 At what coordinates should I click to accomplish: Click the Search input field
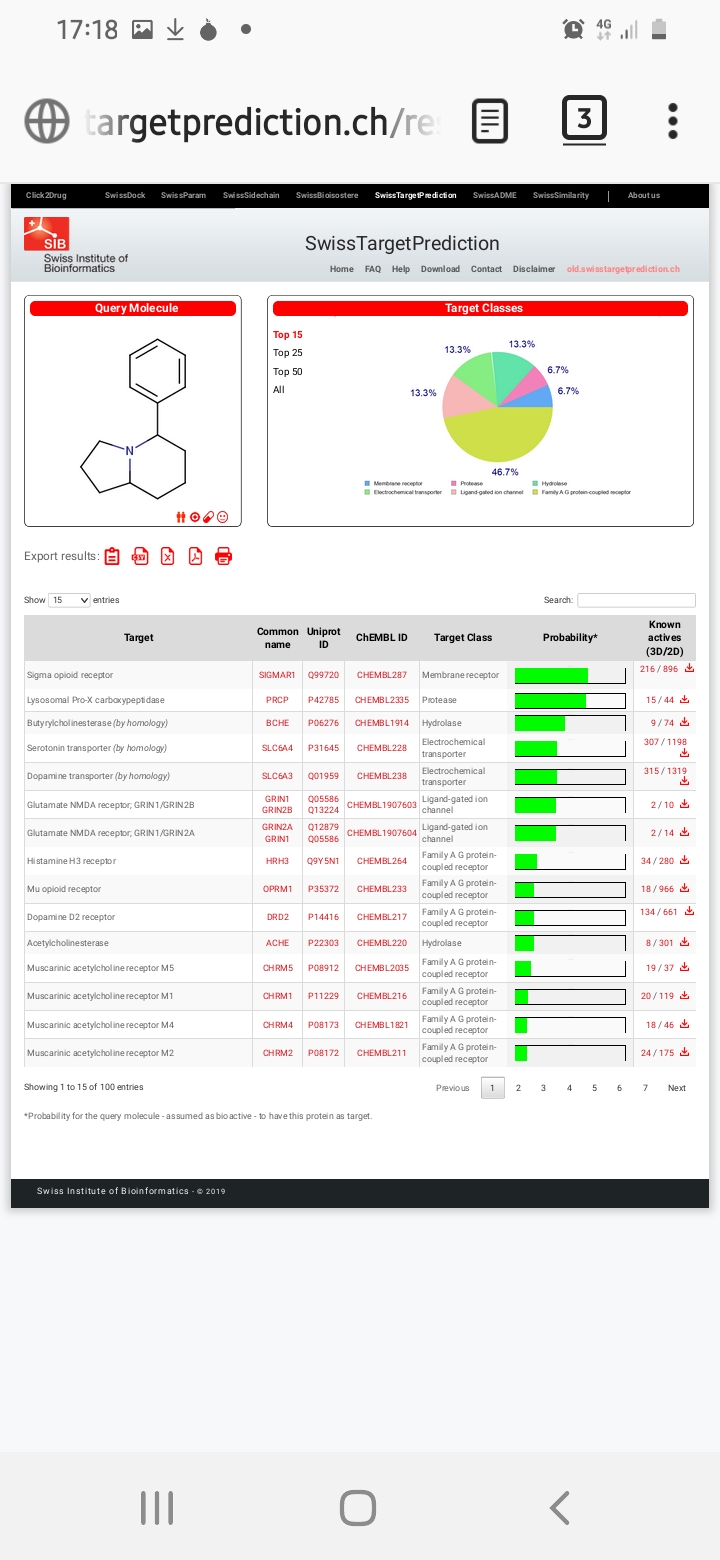(x=636, y=600)
